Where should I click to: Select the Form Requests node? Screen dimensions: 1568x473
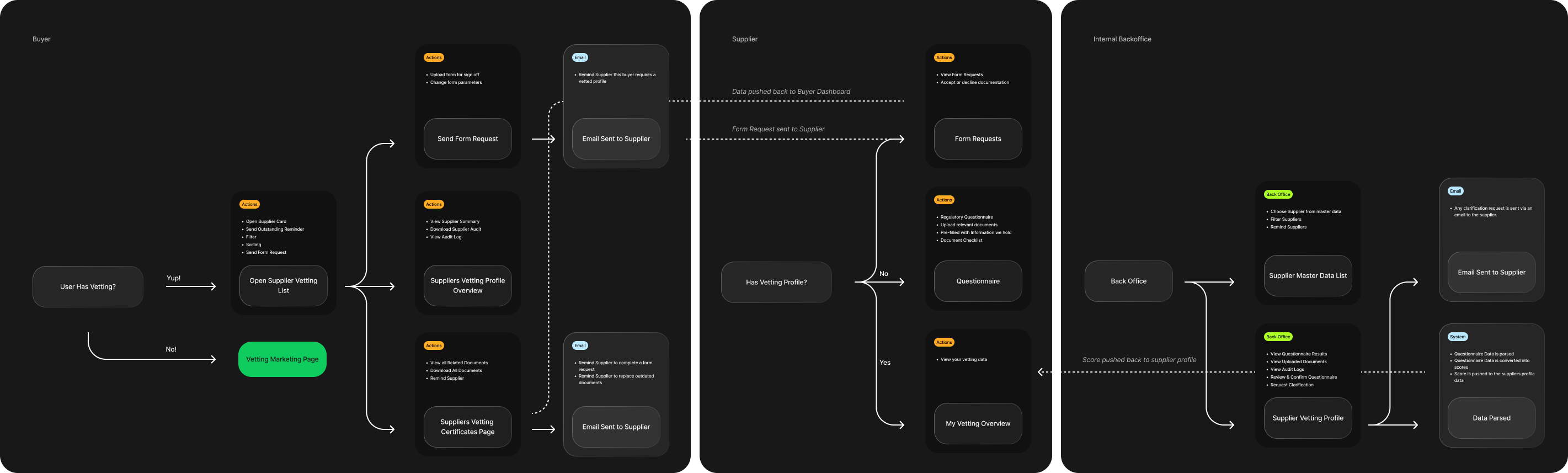(x=977, y=139)
